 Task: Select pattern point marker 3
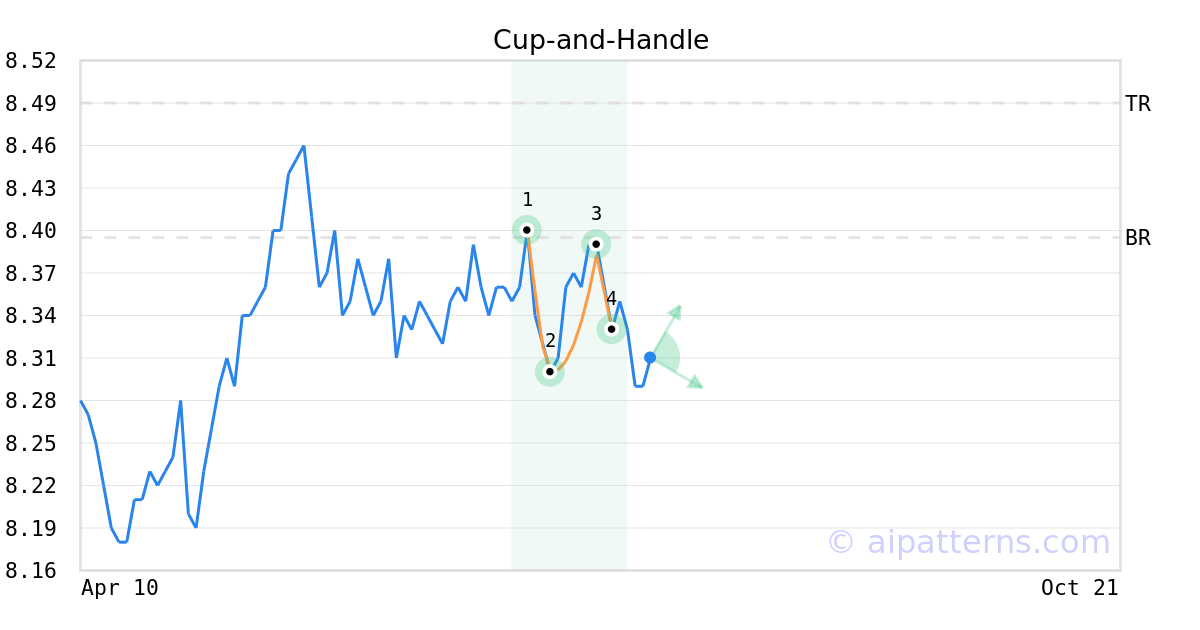click(596, 244)
